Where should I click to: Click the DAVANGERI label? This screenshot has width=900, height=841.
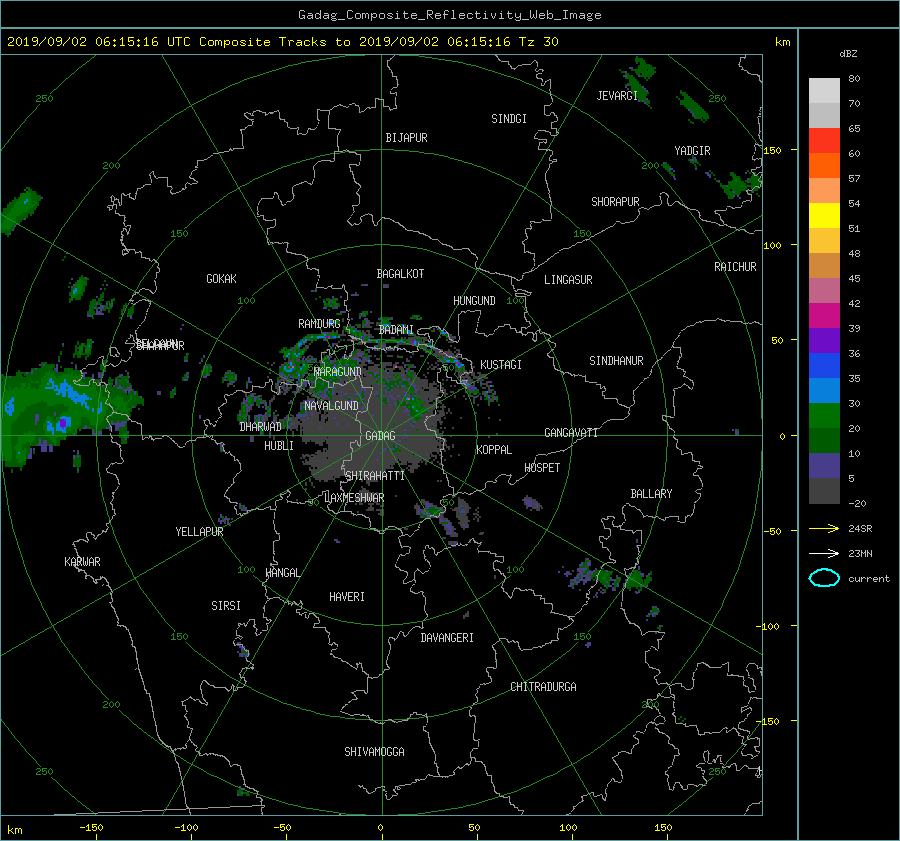[x=447, y=638]
